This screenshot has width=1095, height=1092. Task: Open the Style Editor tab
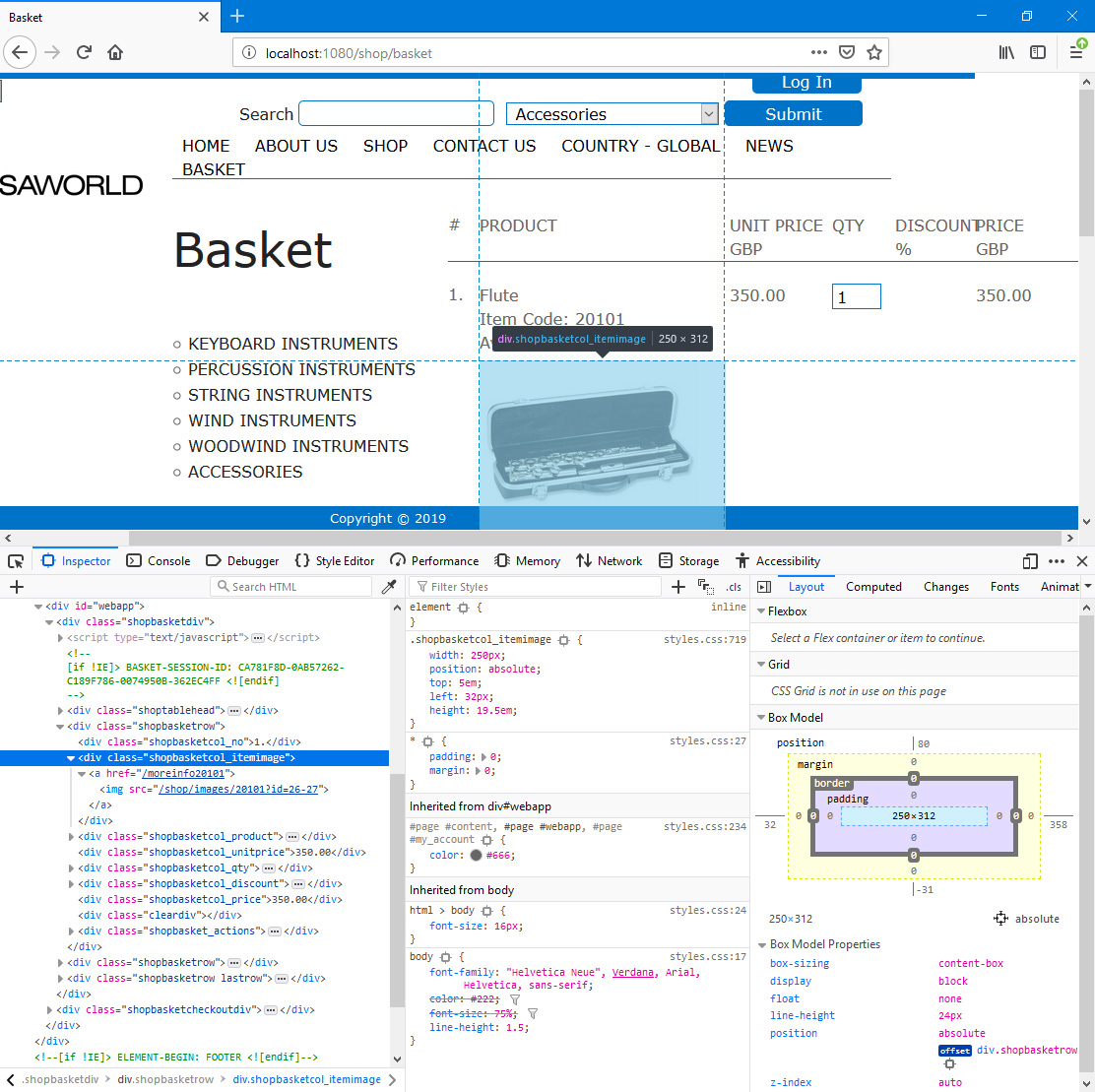tap(335, 561)
